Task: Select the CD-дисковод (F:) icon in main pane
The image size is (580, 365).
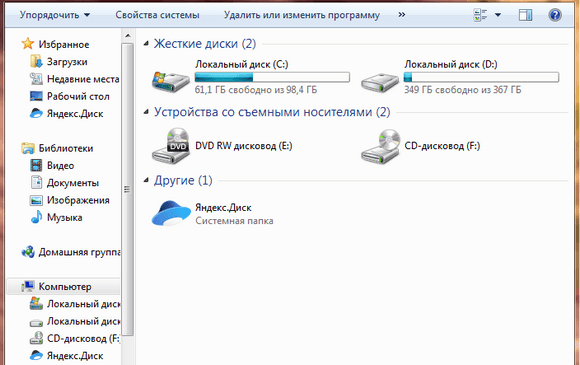Action: (x=381, y=146)
